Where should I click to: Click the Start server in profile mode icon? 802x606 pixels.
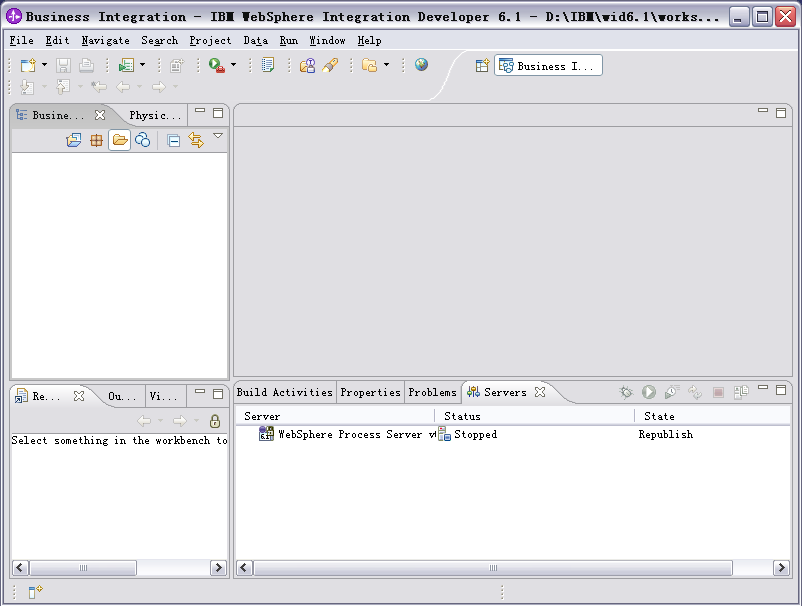(x=672, y=392)
